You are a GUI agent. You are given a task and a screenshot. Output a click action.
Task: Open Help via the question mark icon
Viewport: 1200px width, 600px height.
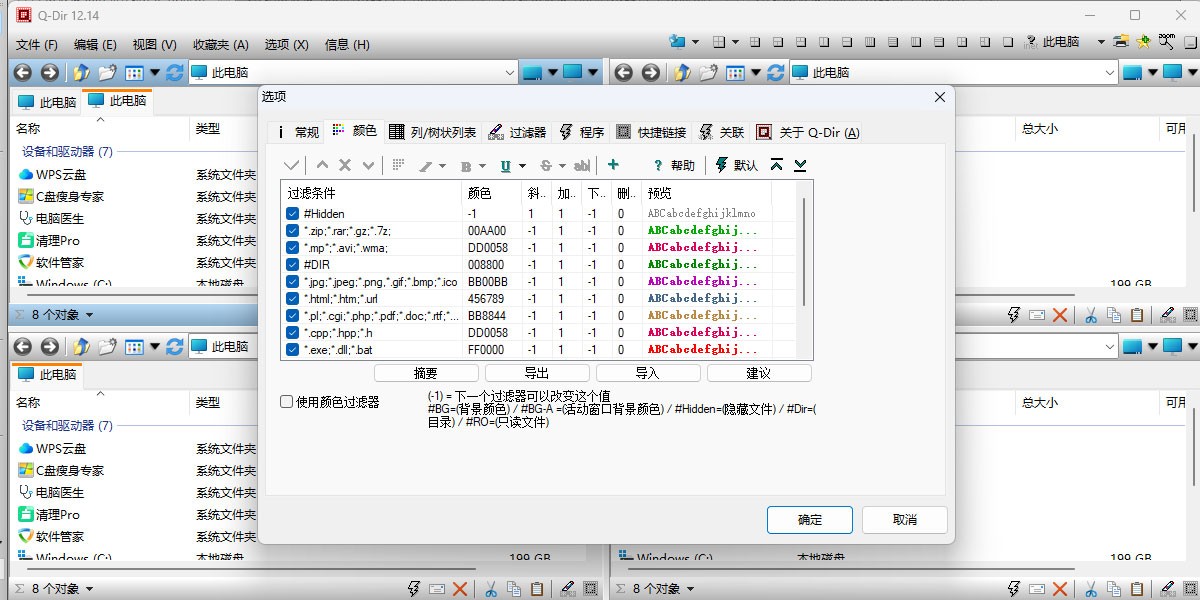coord(658,165)
